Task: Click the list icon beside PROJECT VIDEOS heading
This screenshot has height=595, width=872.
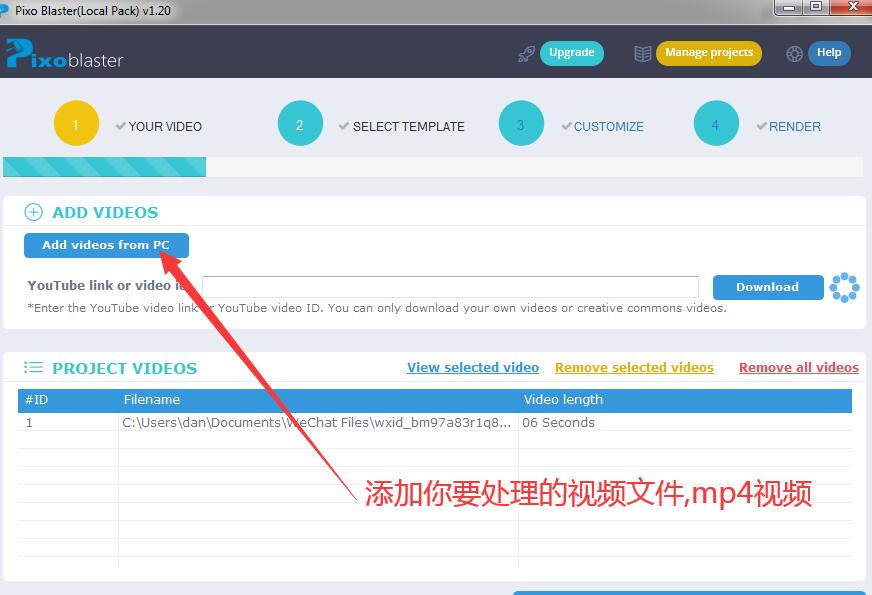Action: coord(33,368)
